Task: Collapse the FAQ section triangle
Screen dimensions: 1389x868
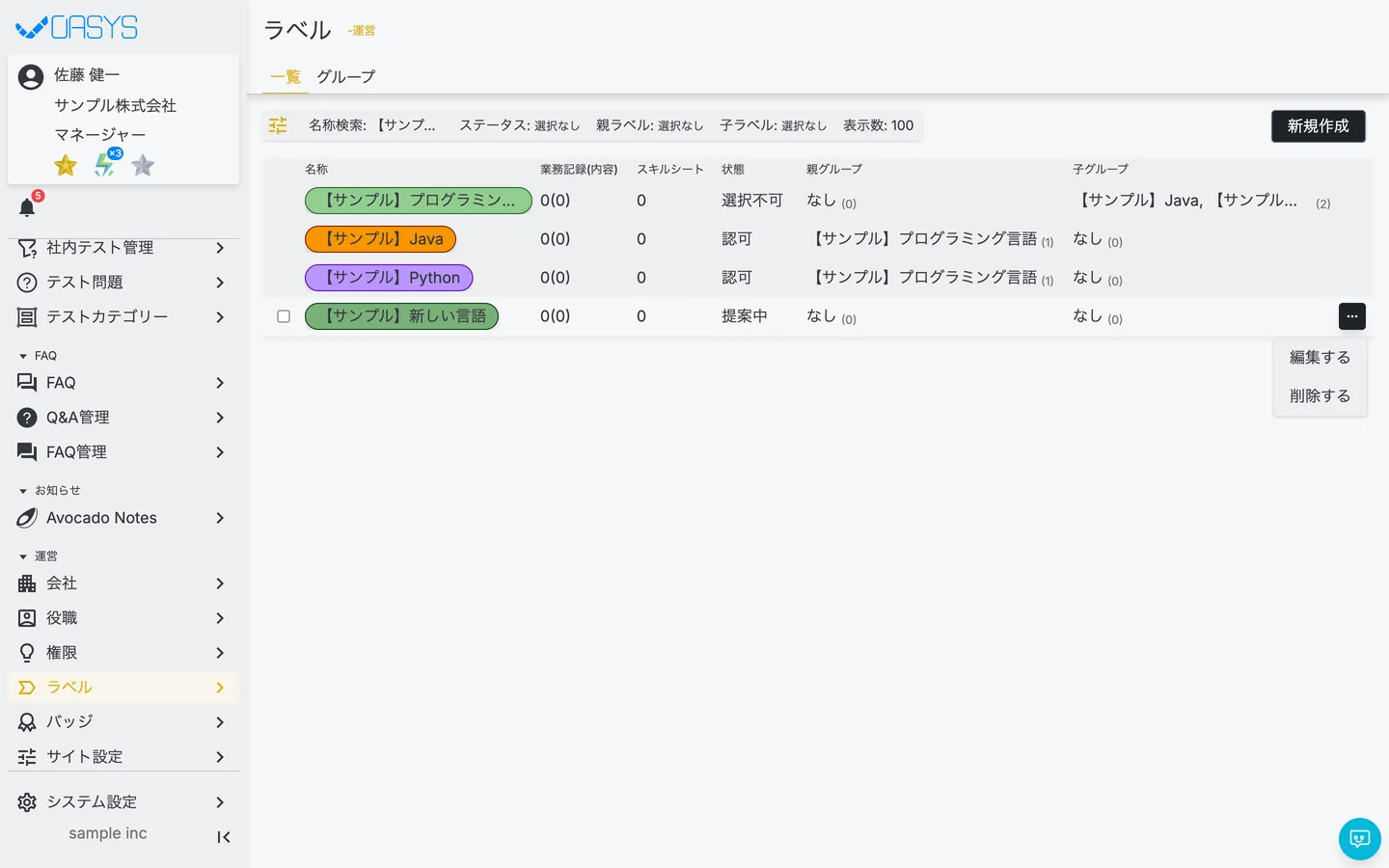Action: pos(23,356)
